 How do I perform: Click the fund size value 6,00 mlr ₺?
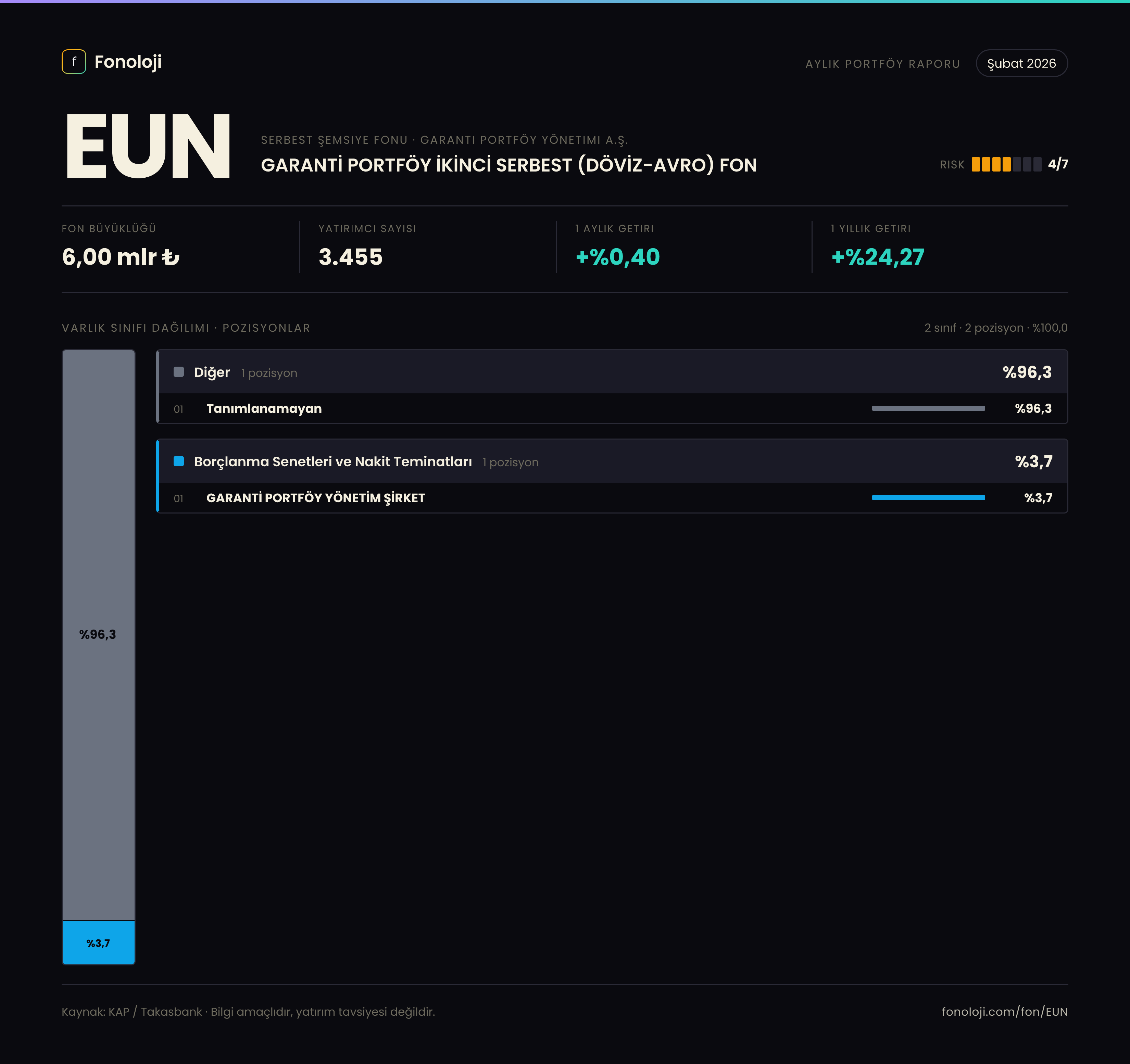coord(121,257)
